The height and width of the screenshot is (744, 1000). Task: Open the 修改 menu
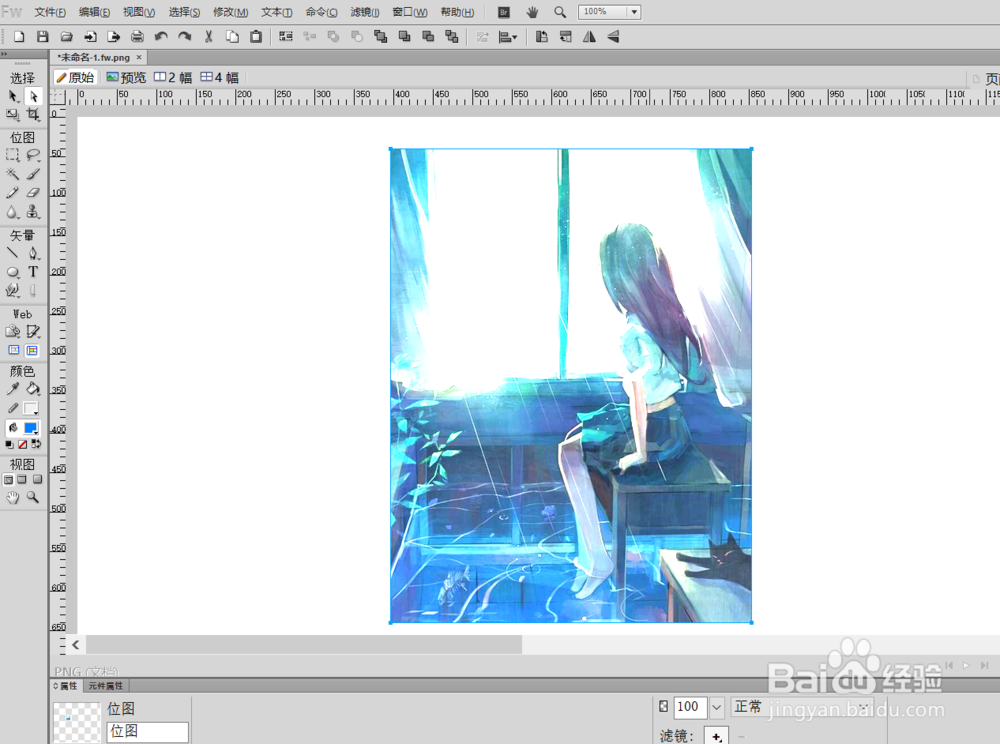click(230, 12)
